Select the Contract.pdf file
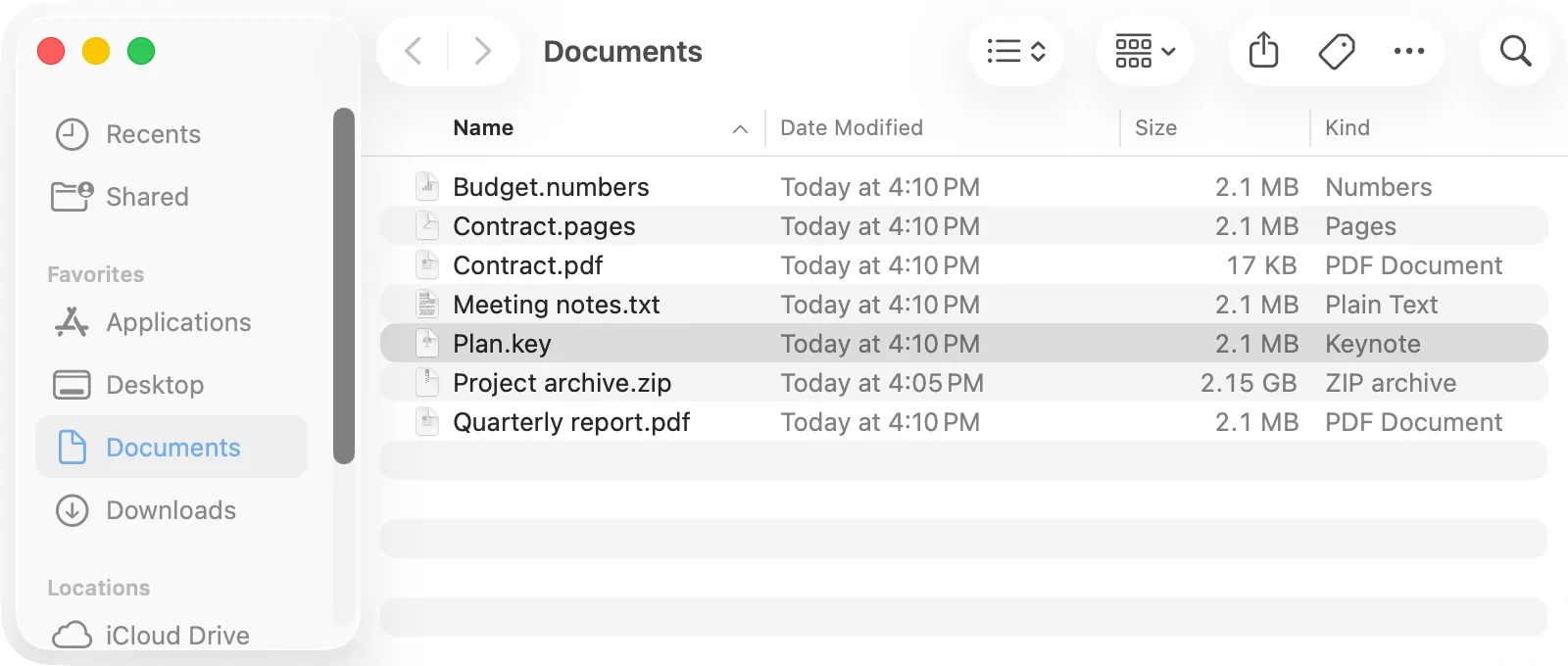Viewport: 1568px width, 666px height. click(964, 264)
